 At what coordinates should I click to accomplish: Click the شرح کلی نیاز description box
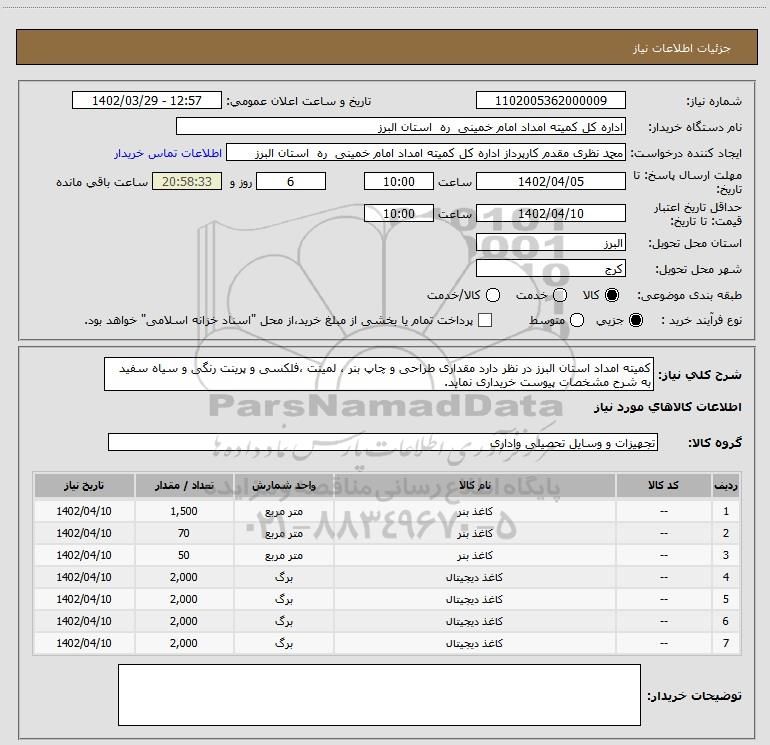379,375
